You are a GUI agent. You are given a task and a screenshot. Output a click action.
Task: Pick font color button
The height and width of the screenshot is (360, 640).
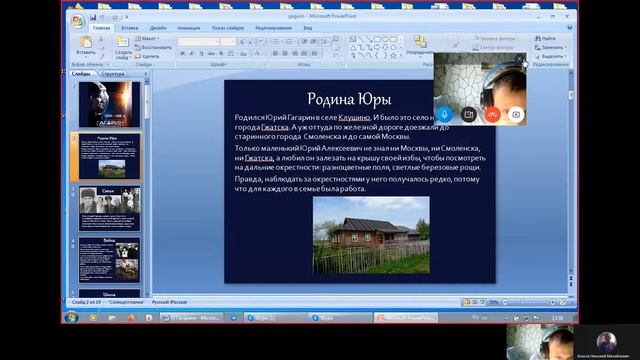258,53
